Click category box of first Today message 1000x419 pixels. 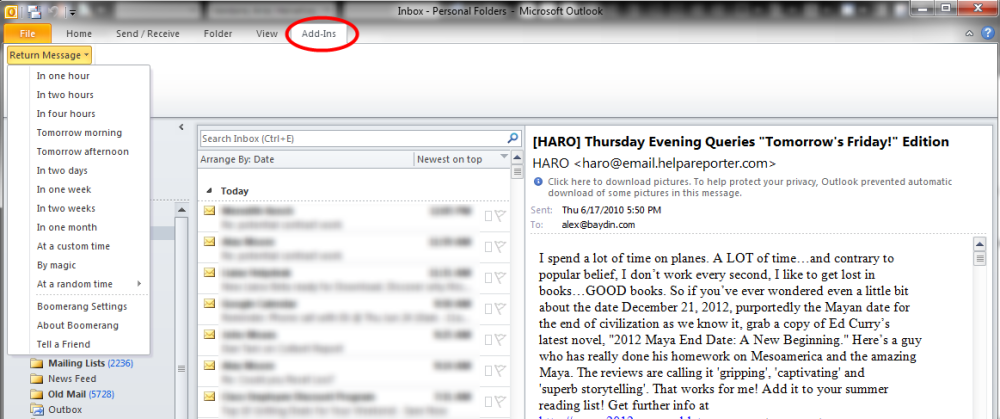488,216
